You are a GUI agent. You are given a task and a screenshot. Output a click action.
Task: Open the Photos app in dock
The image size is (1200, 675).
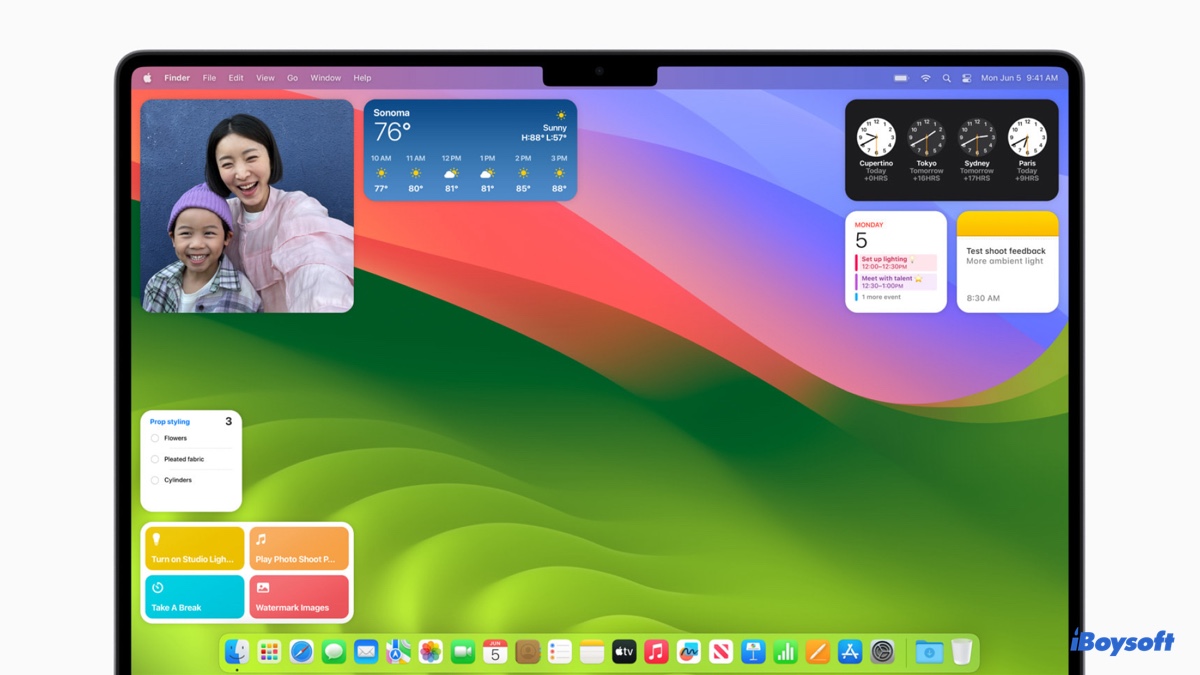[x=430, y=652]
